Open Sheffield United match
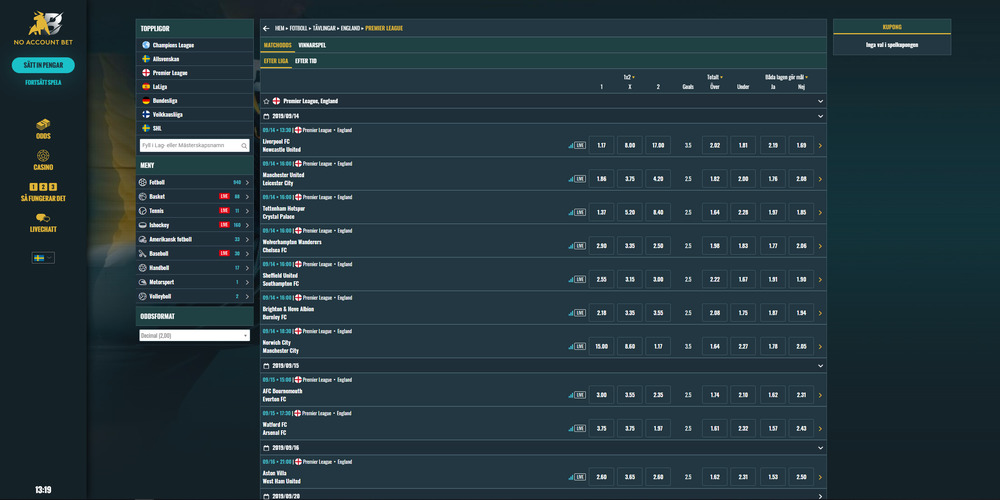Image resolution: width=1000 pixels, height=500 pixels. point(281,279)
